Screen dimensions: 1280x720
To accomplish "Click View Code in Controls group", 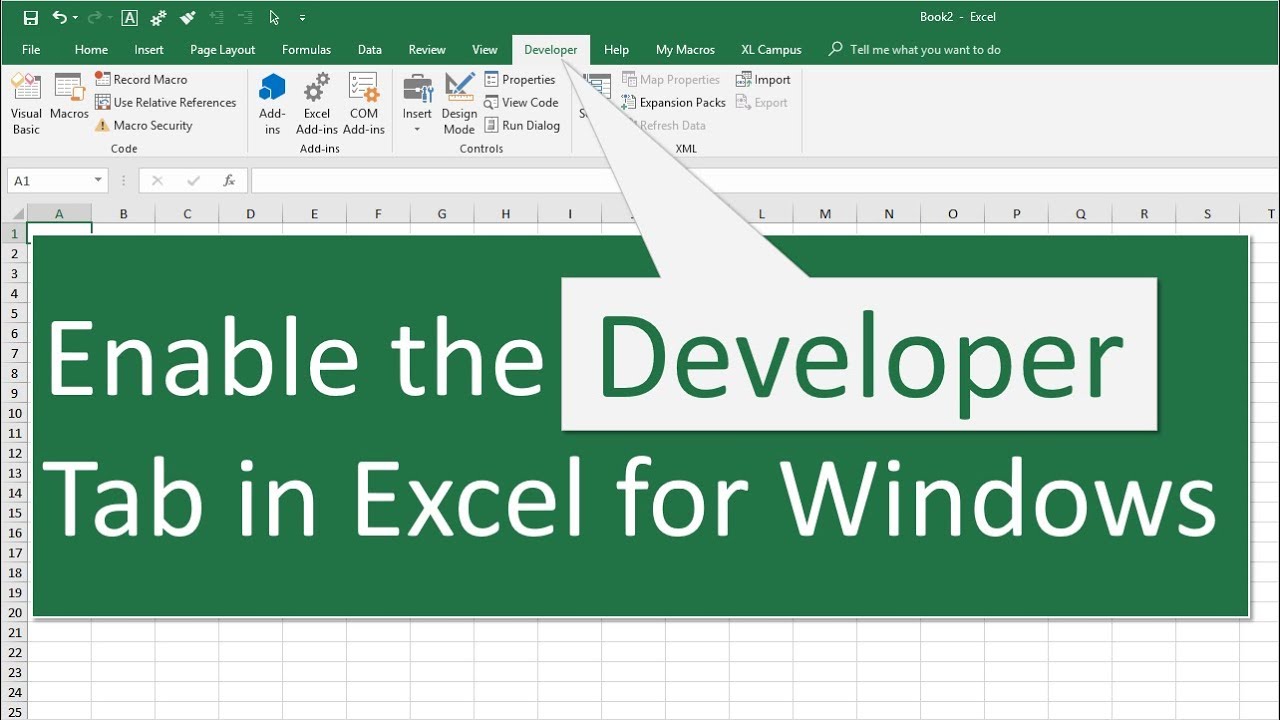I will [521, 102].
